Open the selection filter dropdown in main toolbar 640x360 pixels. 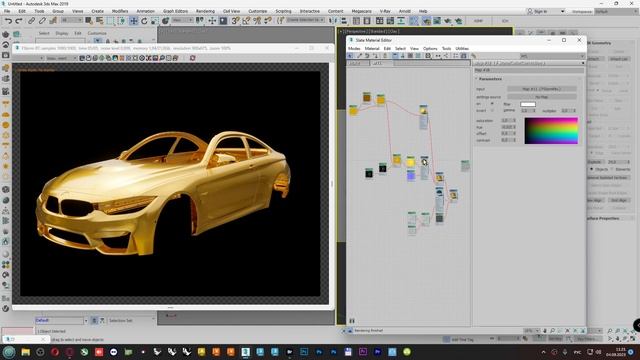(x=71, y=20)
